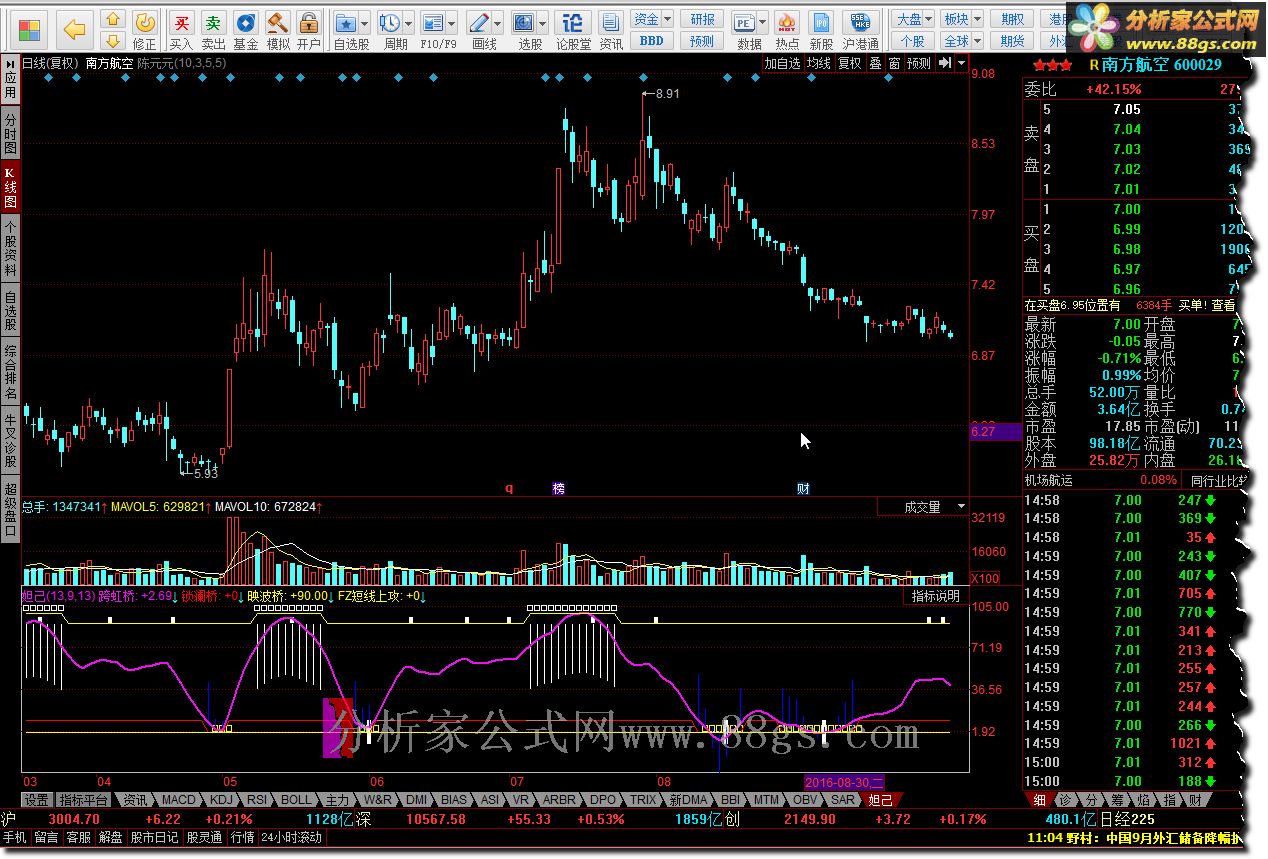The width and height of the screenshot is (1268, 859).
Task: Toggle the 复权 price adjustment button
Action: click(x=849, y=63)
